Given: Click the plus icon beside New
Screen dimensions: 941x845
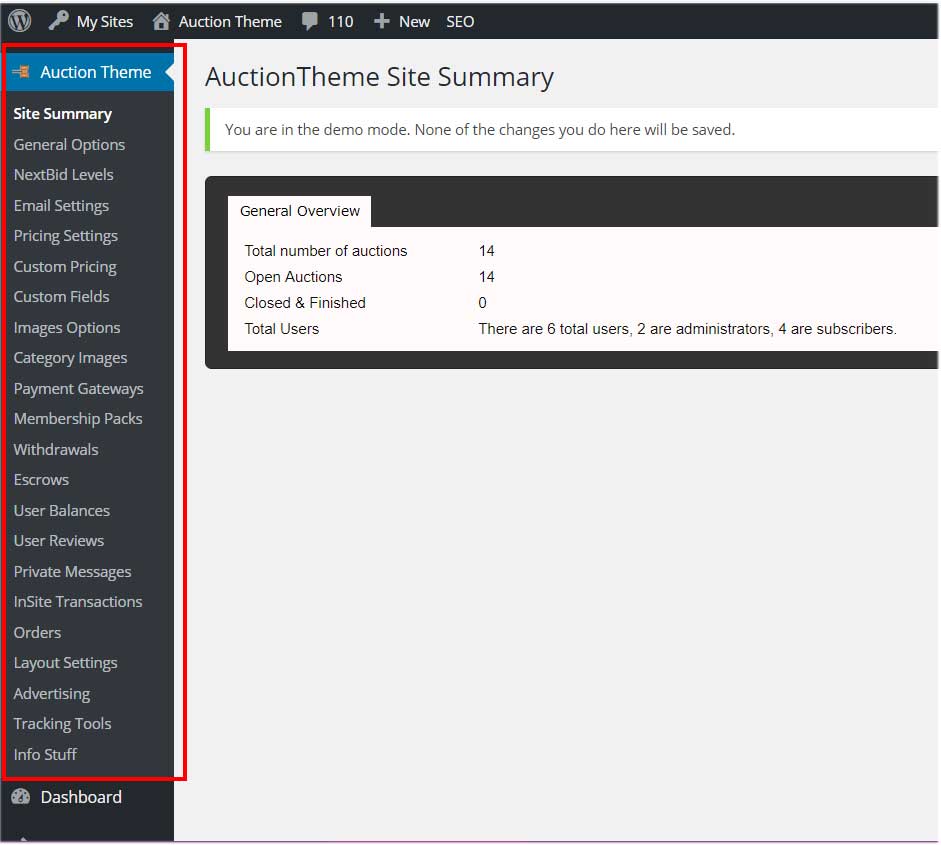Looking at the screenshot, I should [382, 22].
